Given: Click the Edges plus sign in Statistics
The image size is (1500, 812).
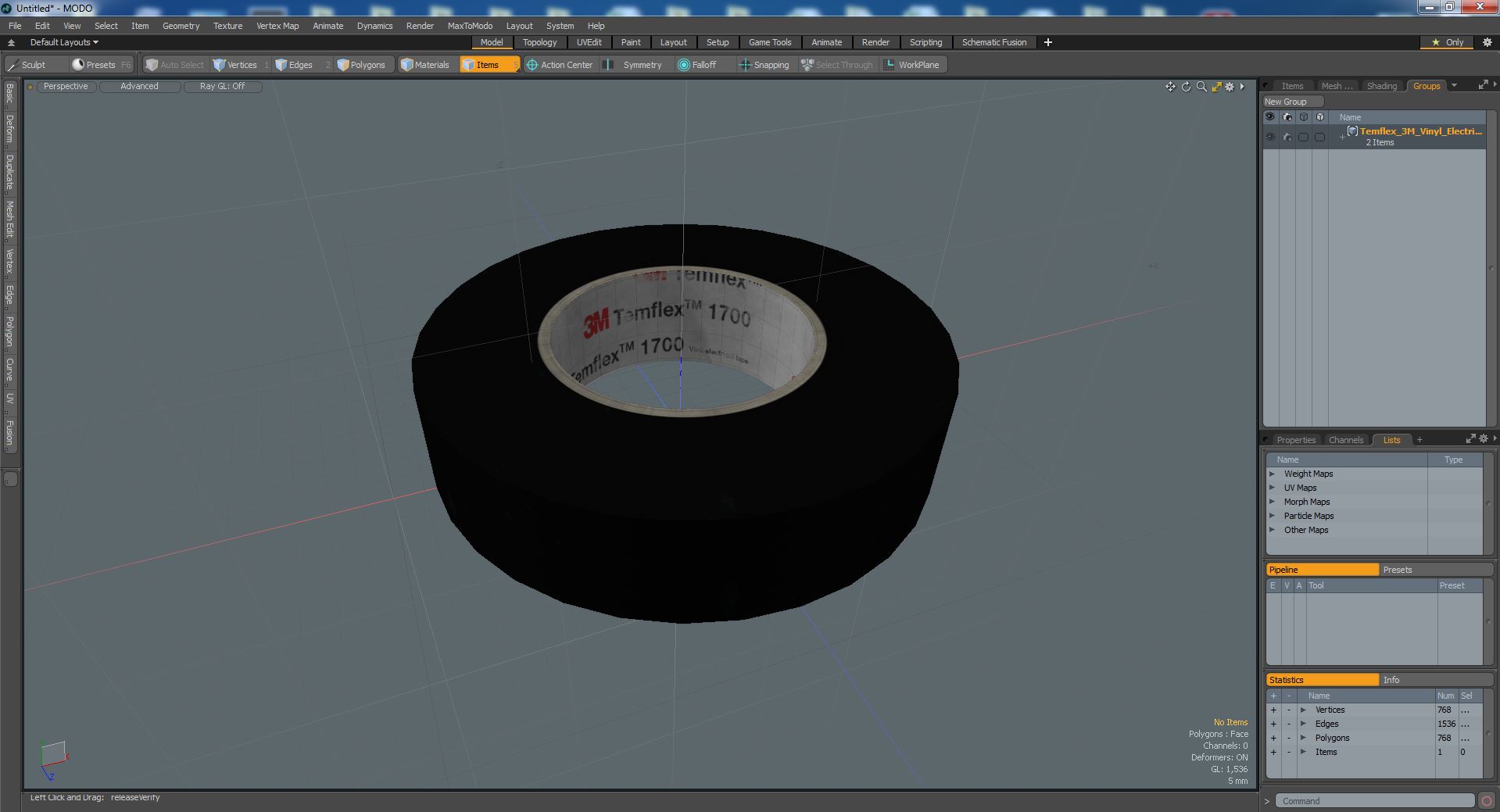Looking at the screenshot, I should [x=1273, y=724].
